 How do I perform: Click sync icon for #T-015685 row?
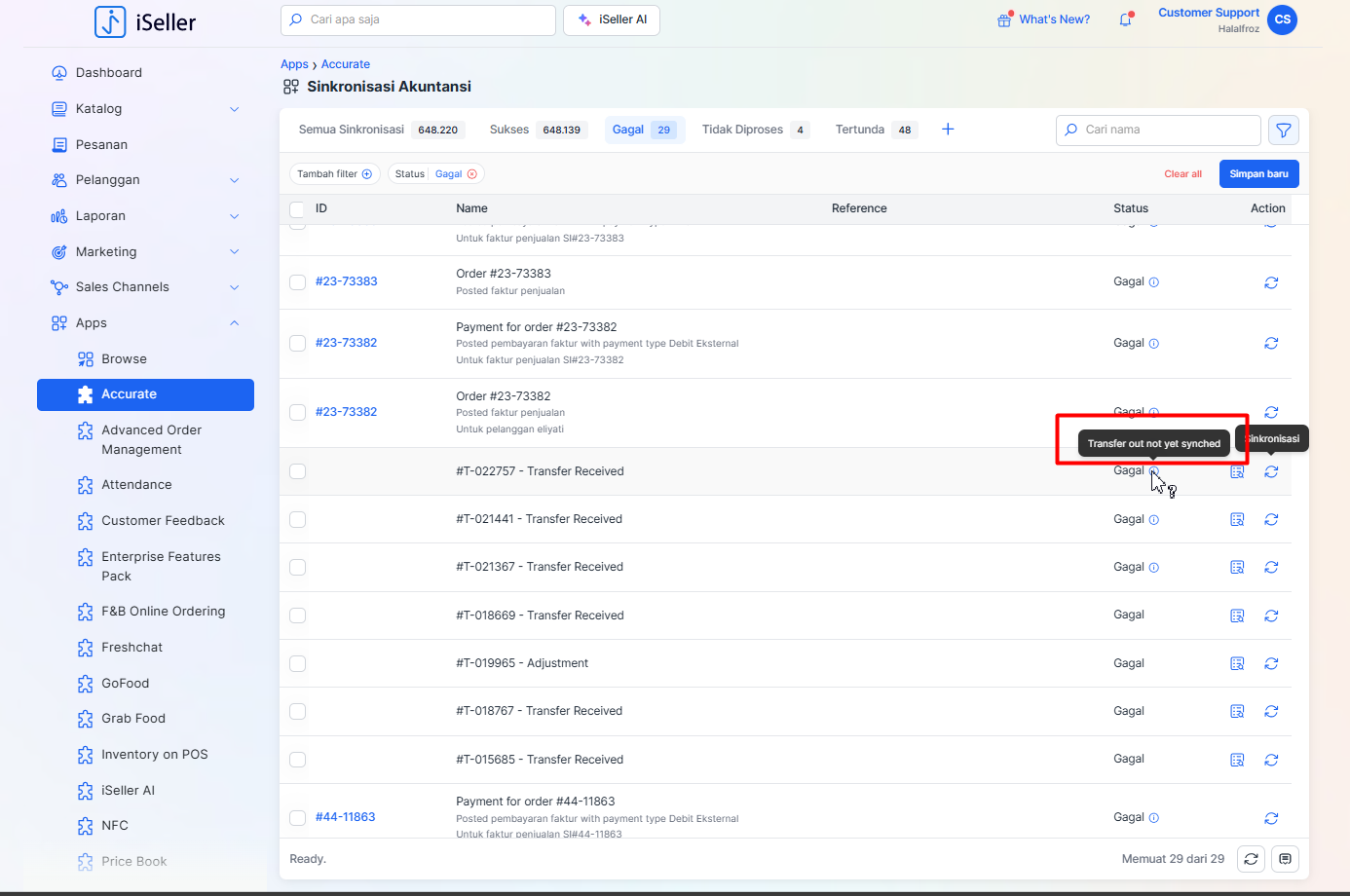coord(1271,760)
